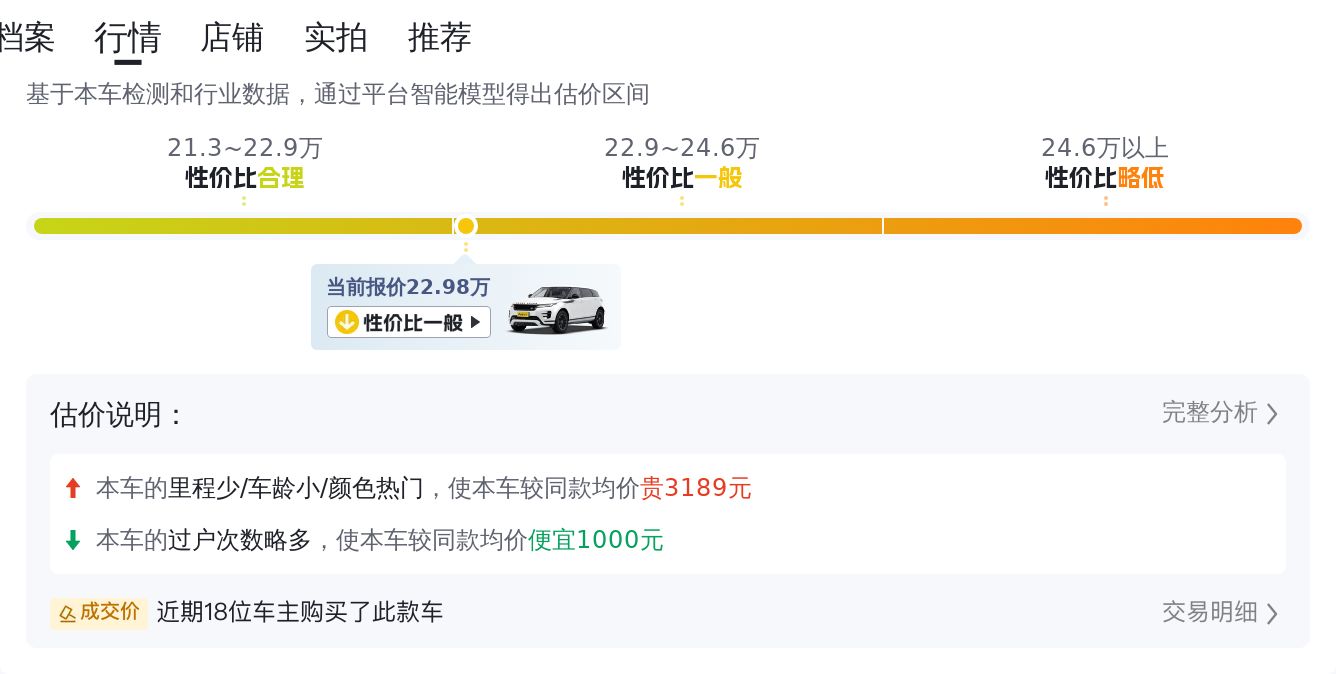The image size is (1336, 674).
Task: Click the white SUV thumbnail image
Action: [557, 308]
